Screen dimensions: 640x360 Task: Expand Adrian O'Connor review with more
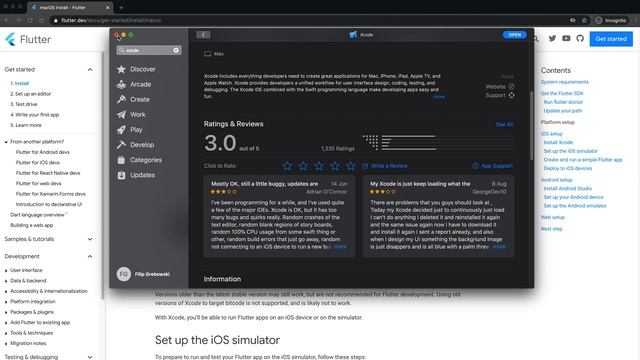click(x=340, y=247)
